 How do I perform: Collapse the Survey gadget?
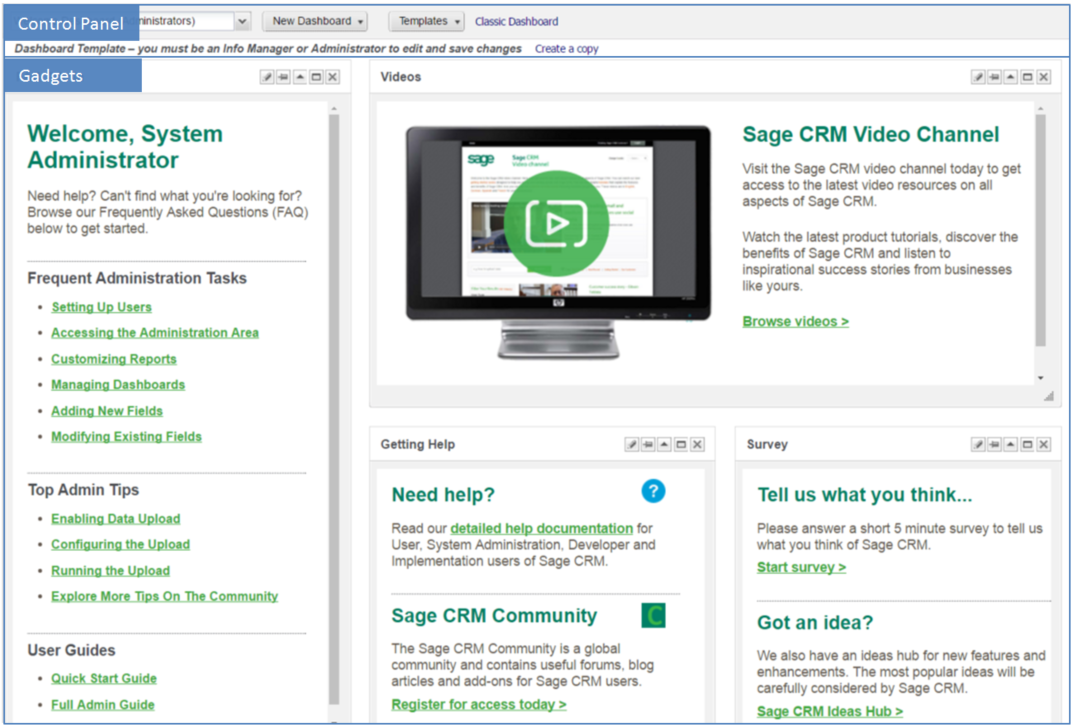pos(1011,444)
